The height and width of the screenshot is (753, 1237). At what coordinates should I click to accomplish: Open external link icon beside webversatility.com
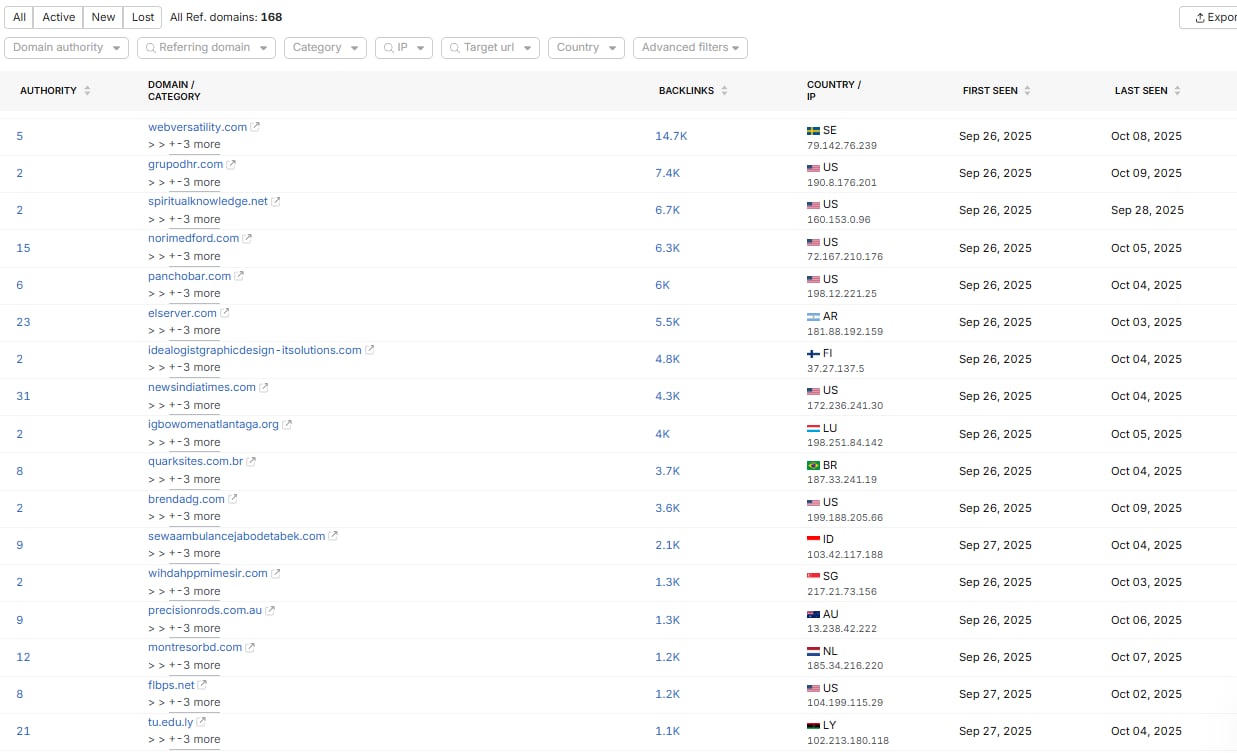point(256,127)
